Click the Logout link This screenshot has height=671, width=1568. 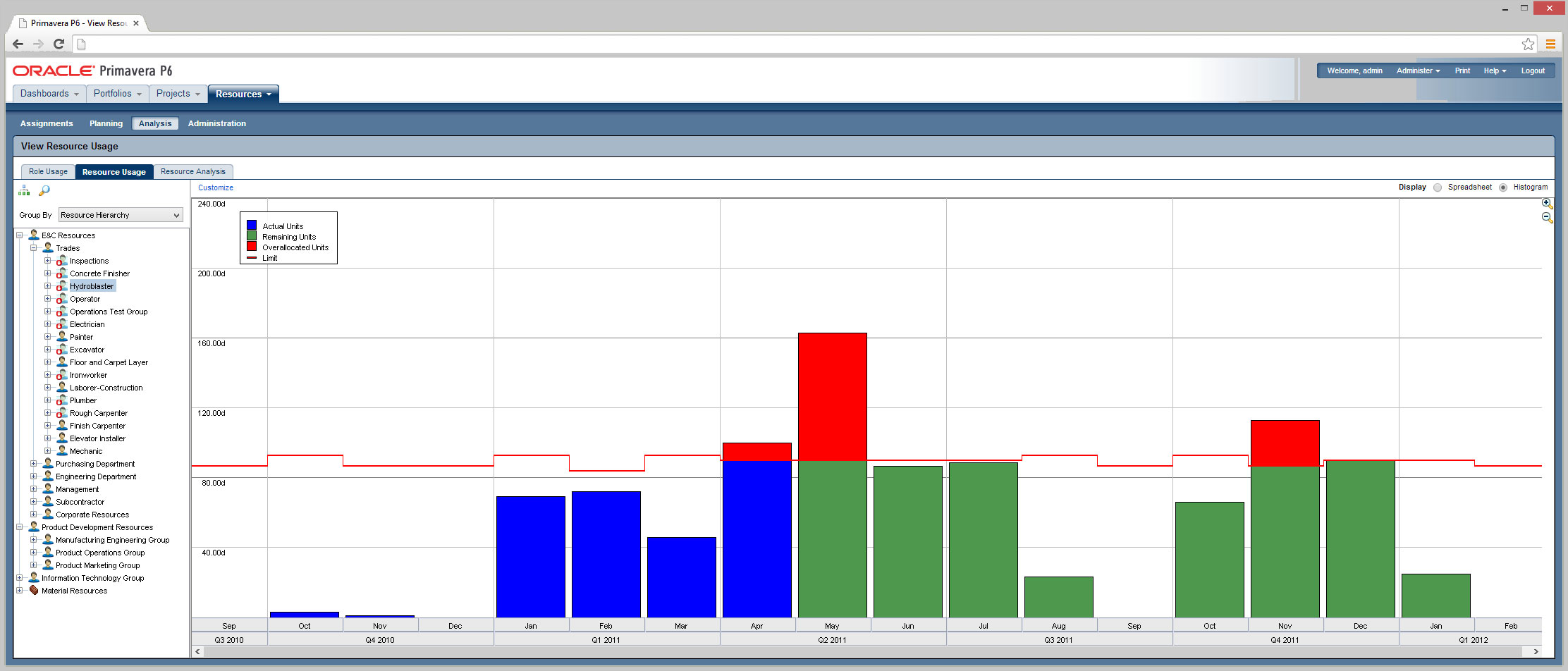click(x=1532, y=70)
